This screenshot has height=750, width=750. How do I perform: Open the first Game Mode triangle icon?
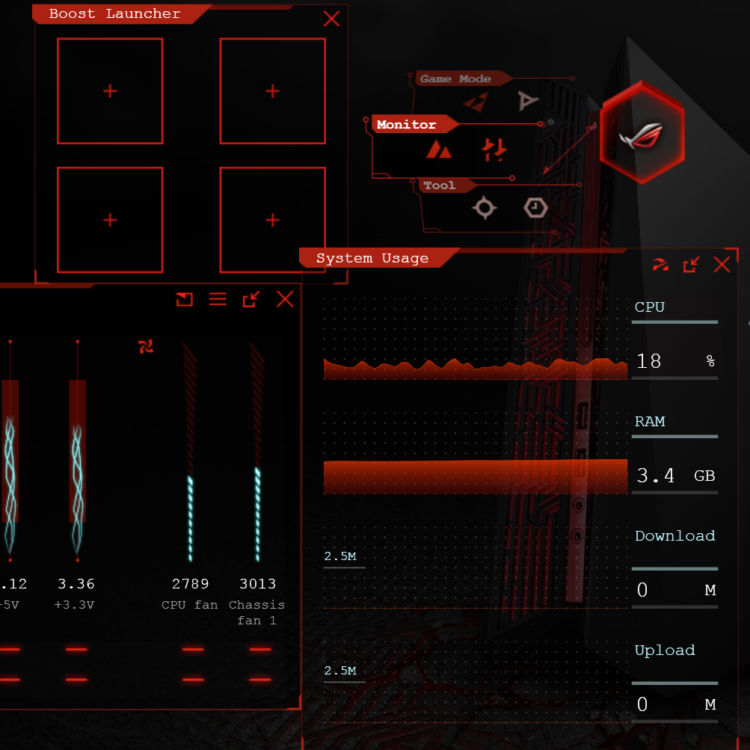coord(477,101)
